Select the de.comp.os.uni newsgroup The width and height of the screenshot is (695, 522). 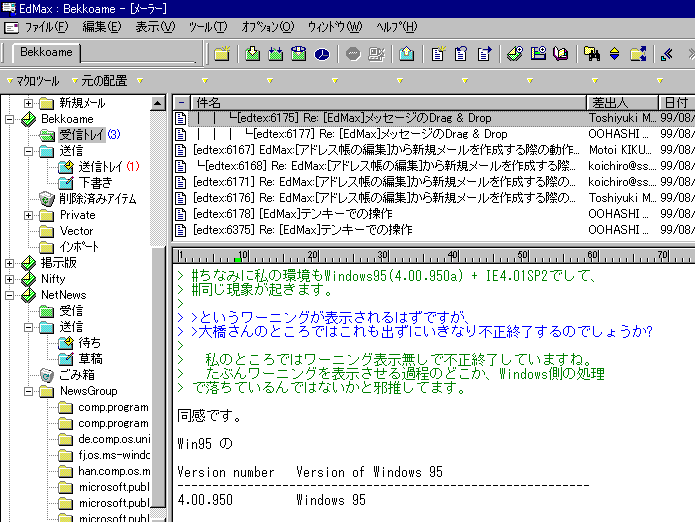tap(114, 439)
